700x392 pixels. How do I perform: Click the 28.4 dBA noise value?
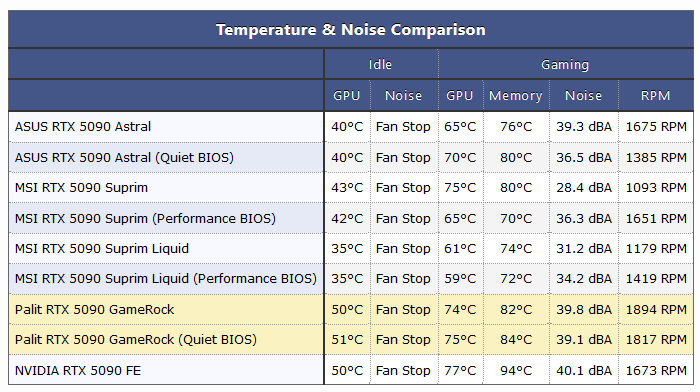[x=583, y=188]
